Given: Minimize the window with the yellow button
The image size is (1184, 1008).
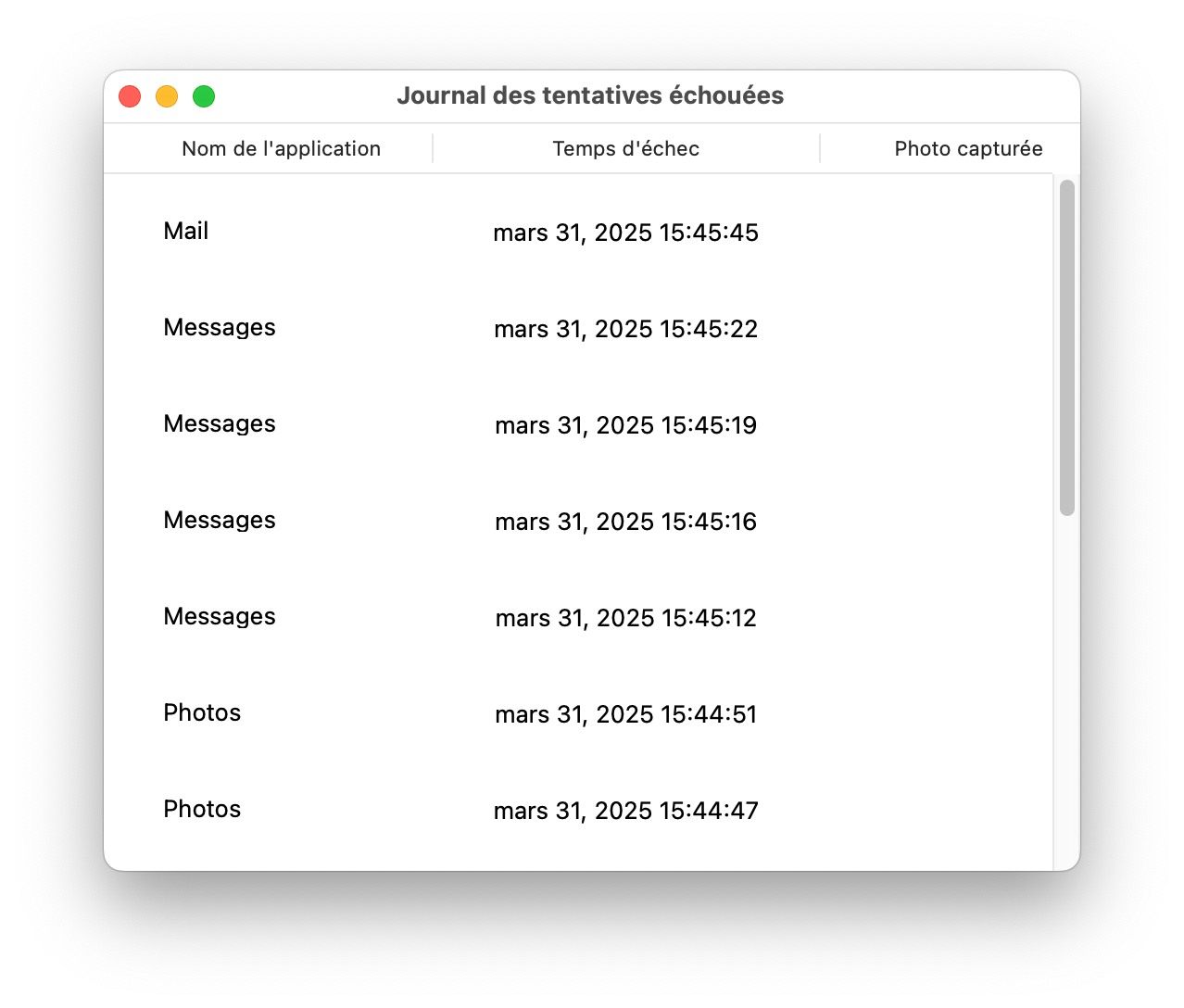Looking at the screenshot, I should pyautogui.click(x=167, y=96).
